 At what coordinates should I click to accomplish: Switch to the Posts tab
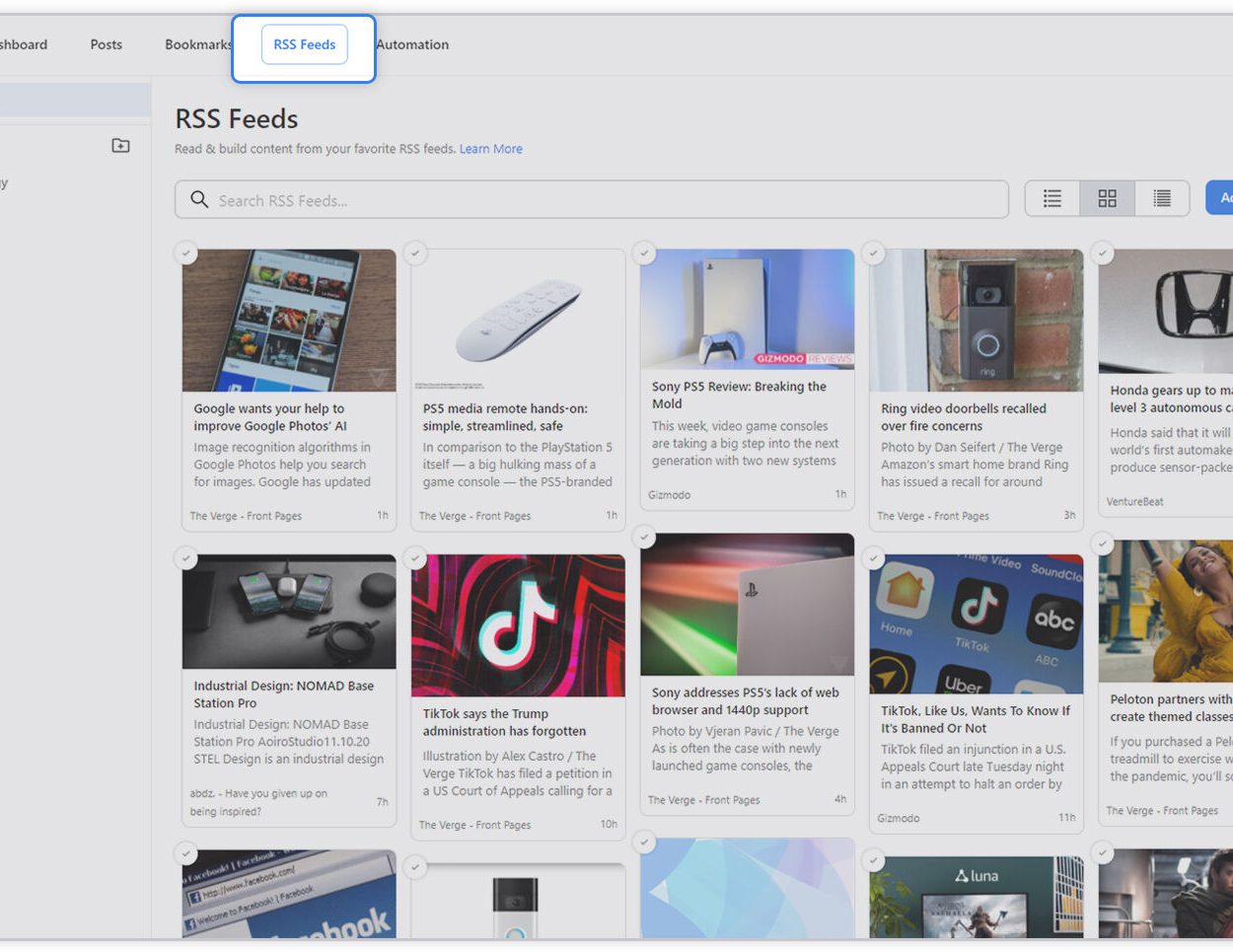pyautogui.click(x=106, y=44)
